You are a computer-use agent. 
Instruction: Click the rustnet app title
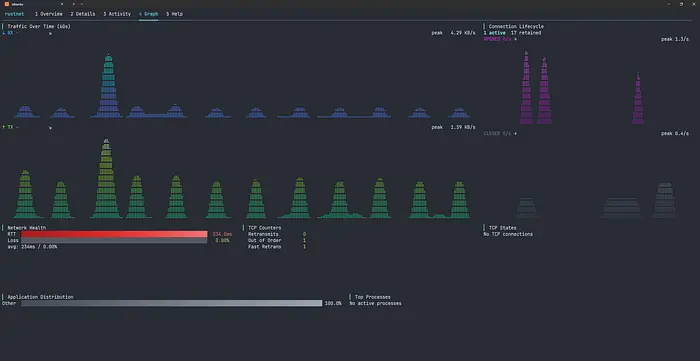coord(14,14)
